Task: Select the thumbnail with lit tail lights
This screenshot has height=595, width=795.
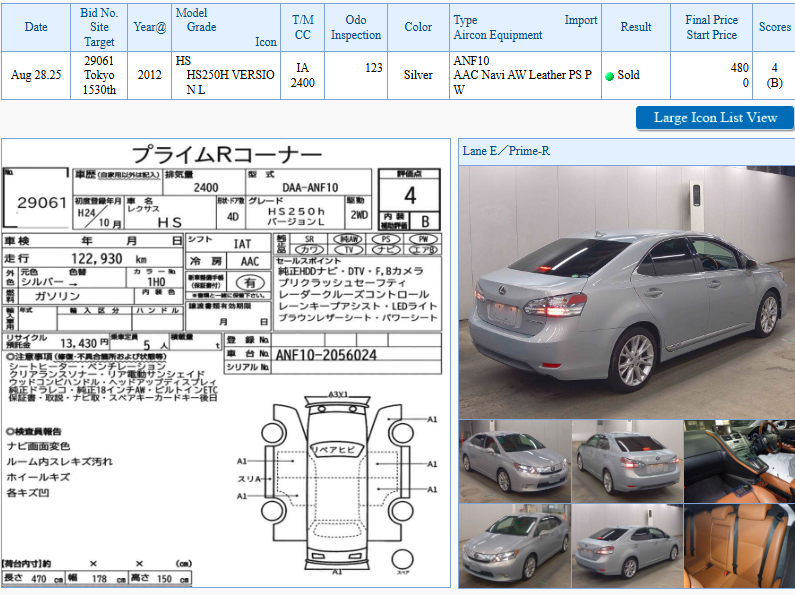Action: tap(627, 461)
